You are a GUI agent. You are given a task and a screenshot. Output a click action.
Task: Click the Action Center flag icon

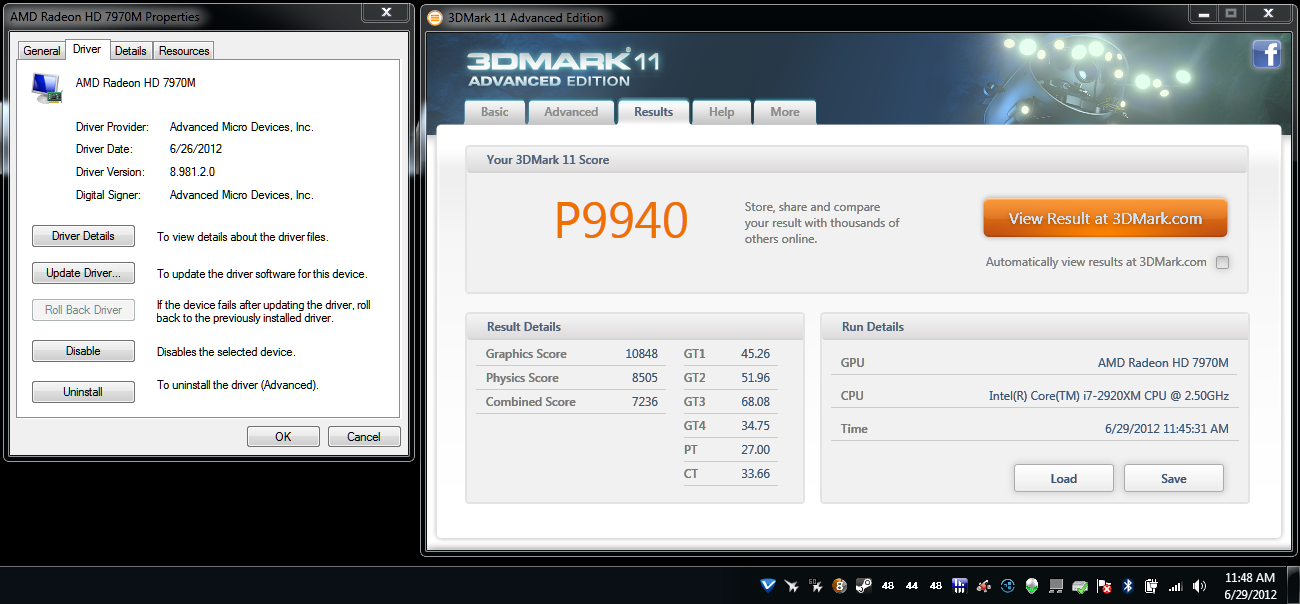coord(1104,586)
